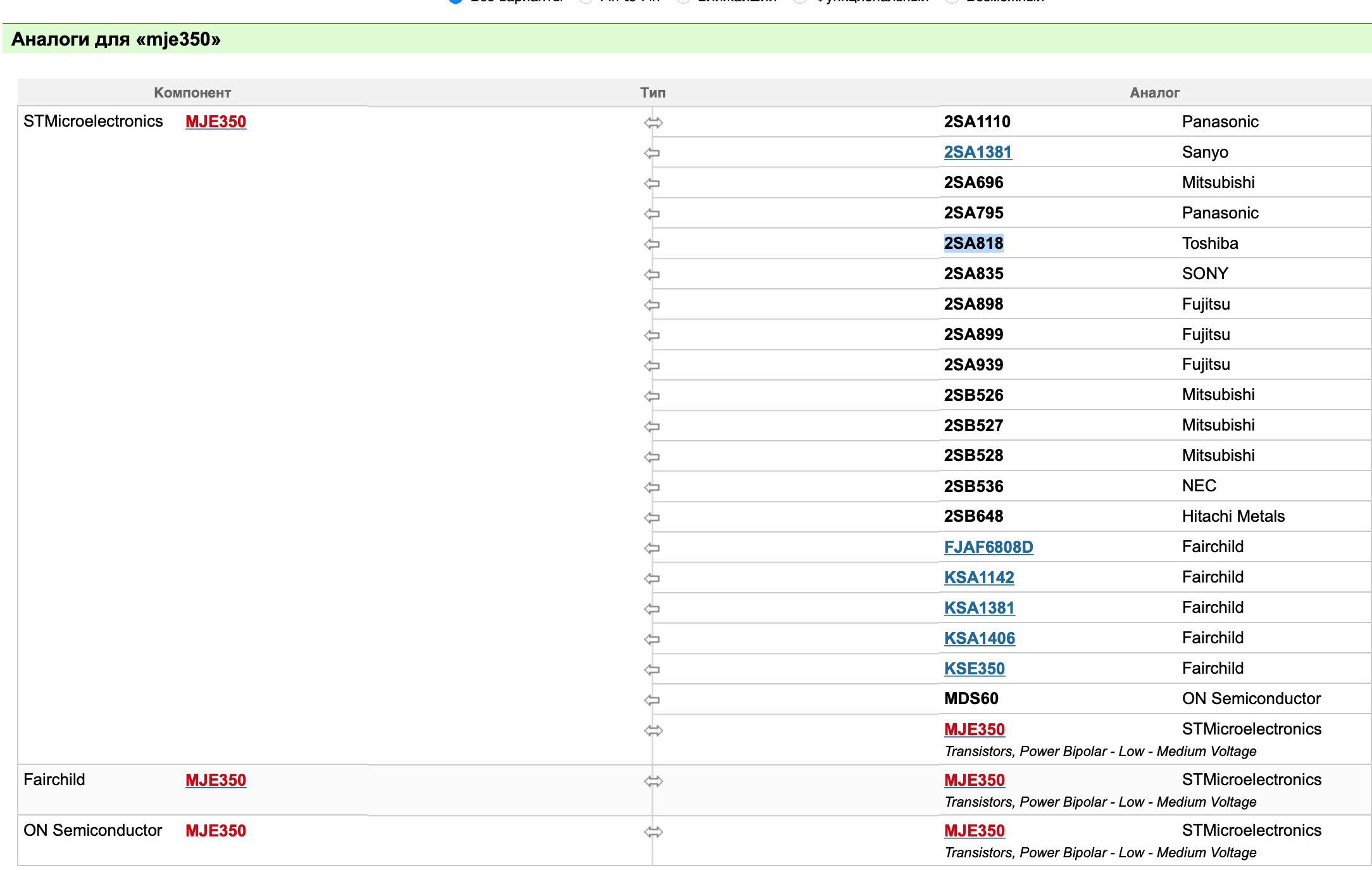Viewport: 1372px width, 870px height.
Task: Click the double arrow icon in Fairchild MJE350 row
Action: (653, 781)
